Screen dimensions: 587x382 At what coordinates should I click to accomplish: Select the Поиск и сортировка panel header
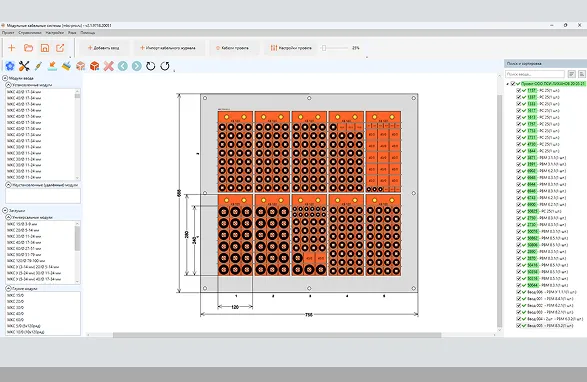coord(545,64)
